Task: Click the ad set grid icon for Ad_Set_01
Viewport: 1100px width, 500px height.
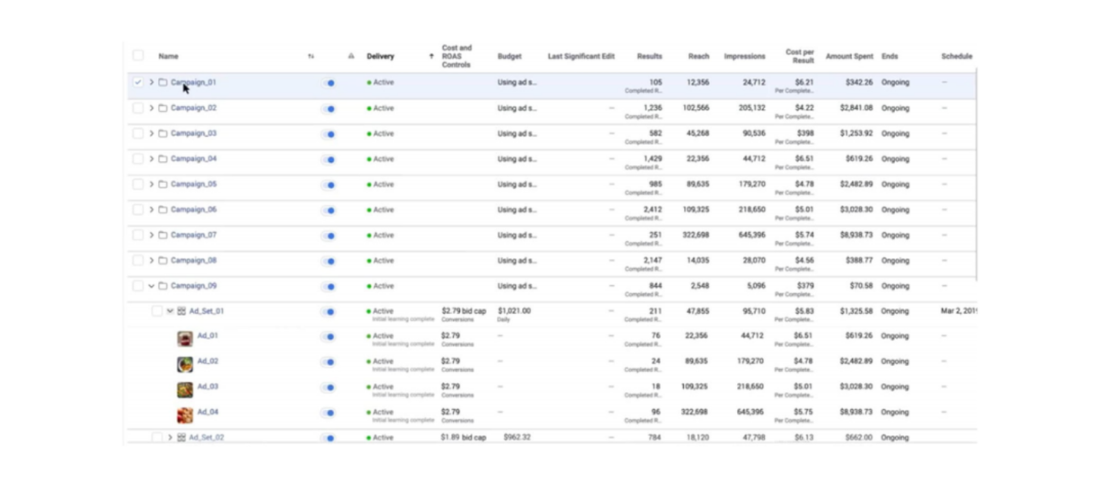Action: [x=182, y=311]
